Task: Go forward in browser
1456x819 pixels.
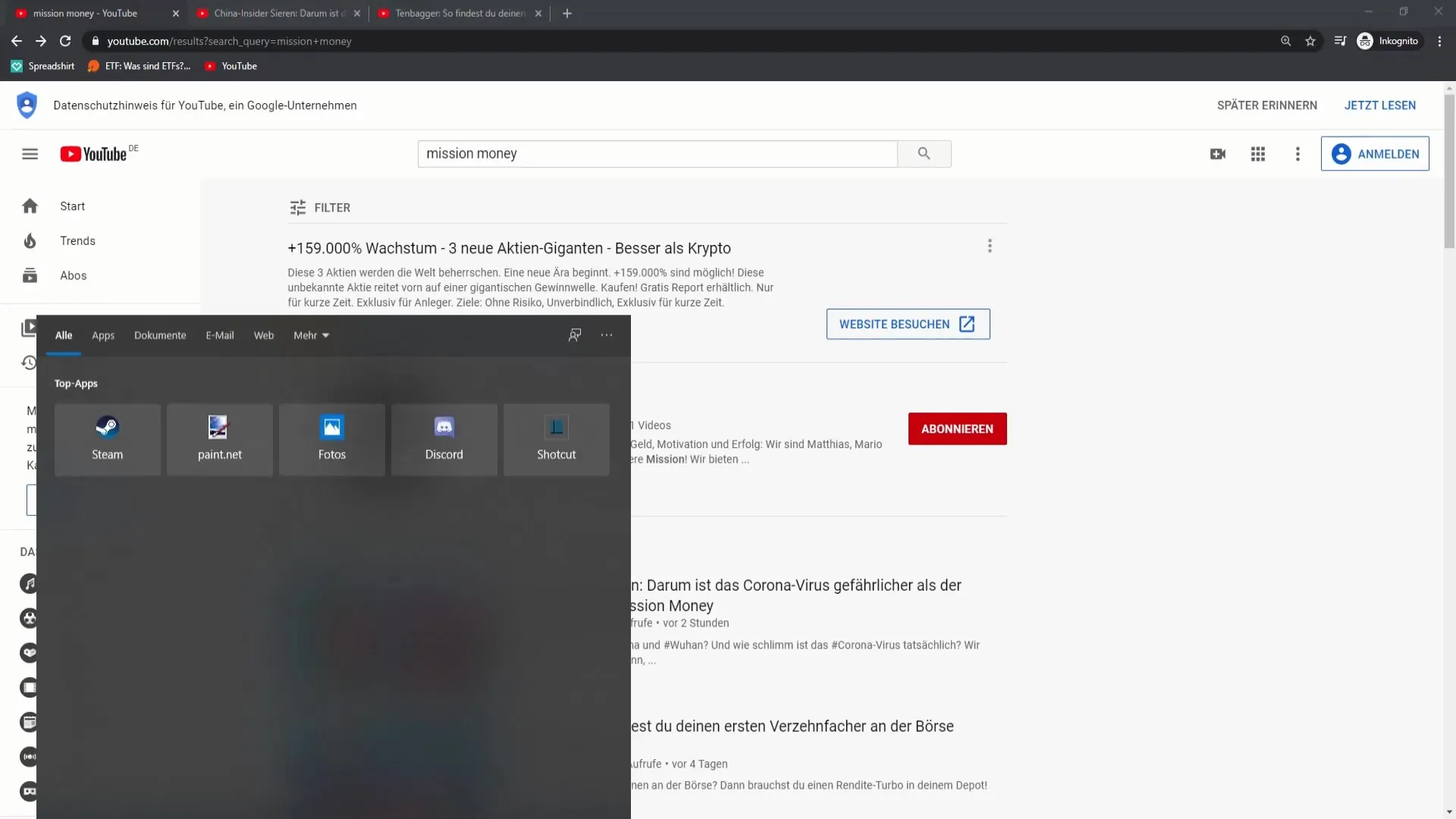Action: (41, 41)
